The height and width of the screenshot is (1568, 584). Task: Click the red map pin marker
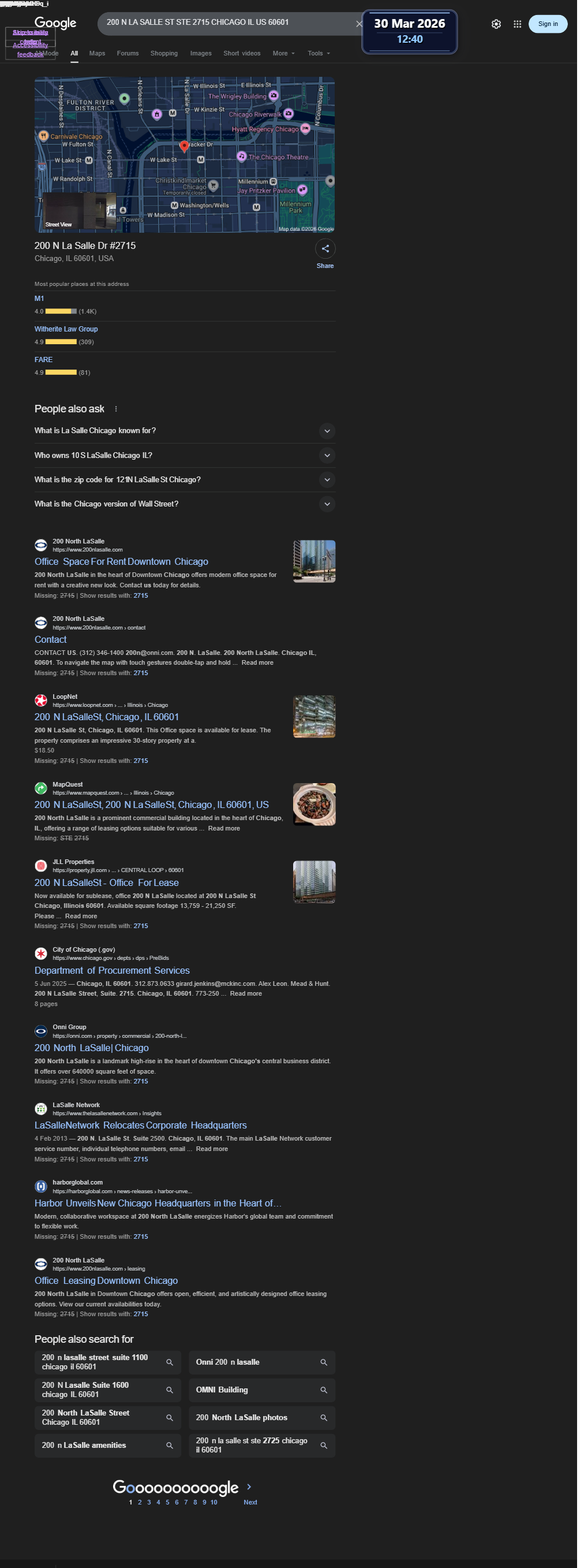[184, 146]
